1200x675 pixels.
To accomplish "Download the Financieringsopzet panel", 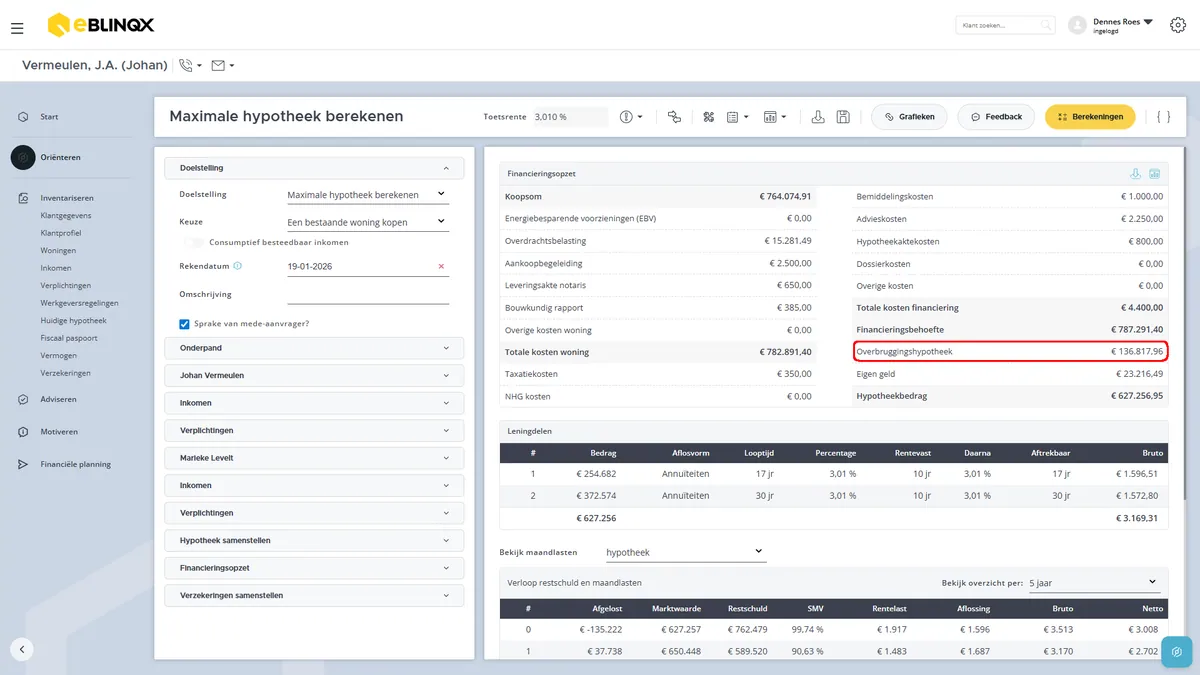I will pos(1135,174).
